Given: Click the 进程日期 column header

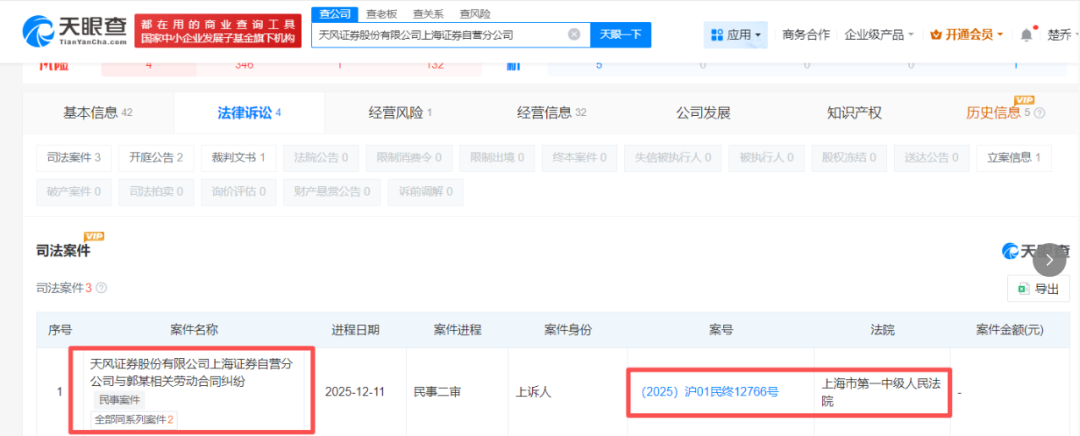Looking at the screenshot, I should (355, 330).
